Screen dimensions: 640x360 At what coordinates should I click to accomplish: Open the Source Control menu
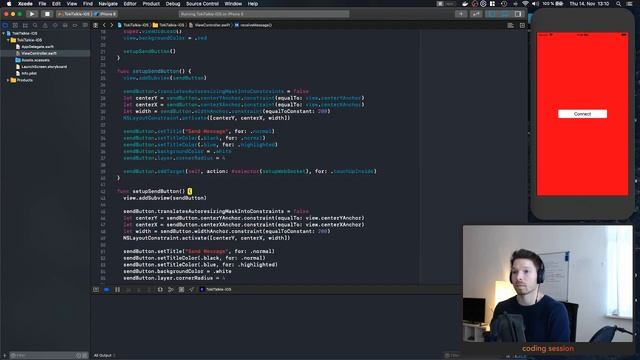[x=202, y=4]
